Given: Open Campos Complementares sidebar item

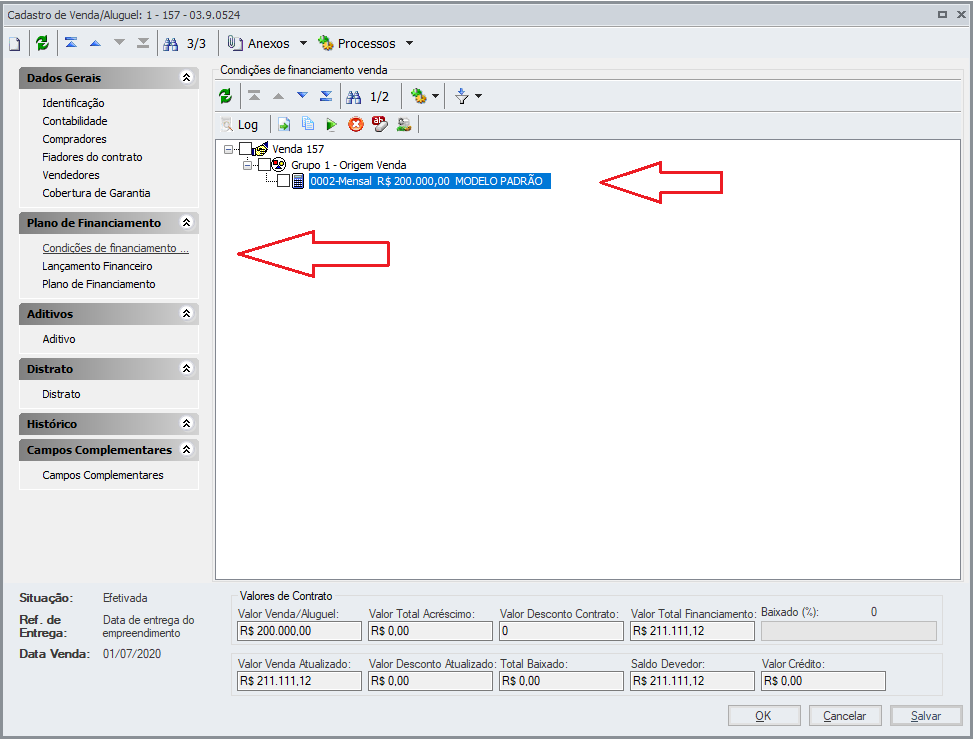Looking at the screenshot, I should coord(103,475).
